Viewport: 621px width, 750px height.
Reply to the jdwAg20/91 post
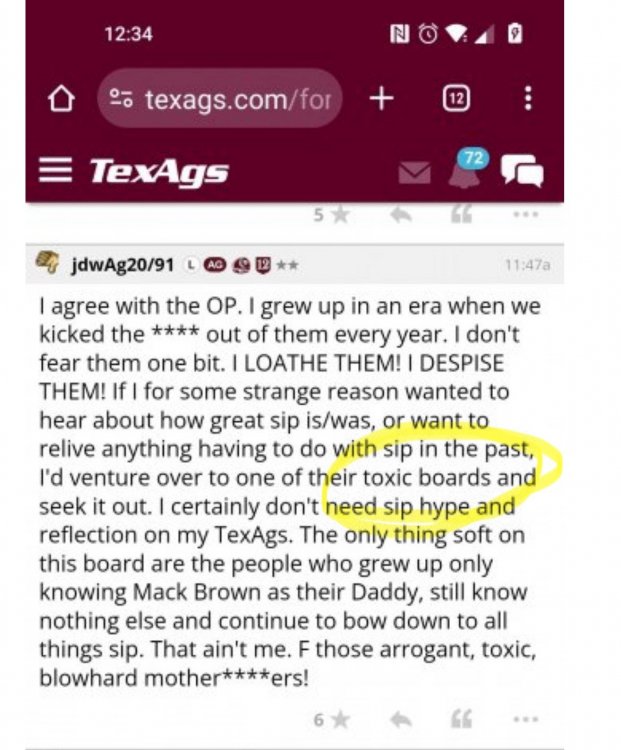click(x=401, y=719)
